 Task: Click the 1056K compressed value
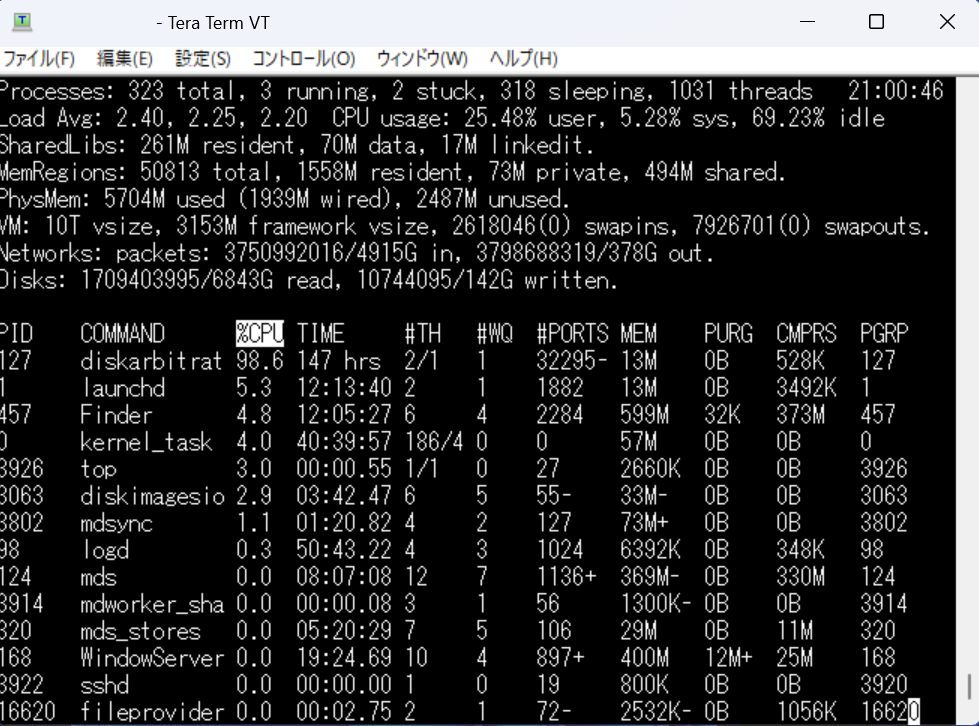point(806,712)
